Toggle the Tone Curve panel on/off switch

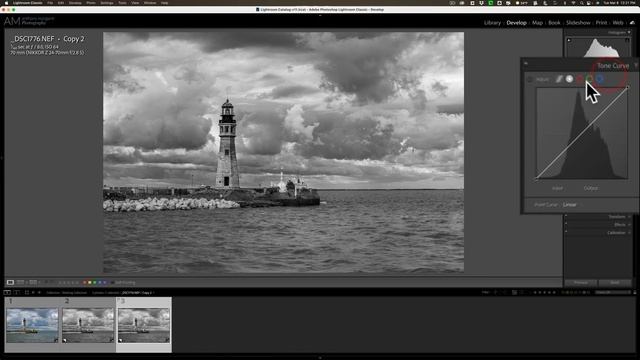pos(526,63)
